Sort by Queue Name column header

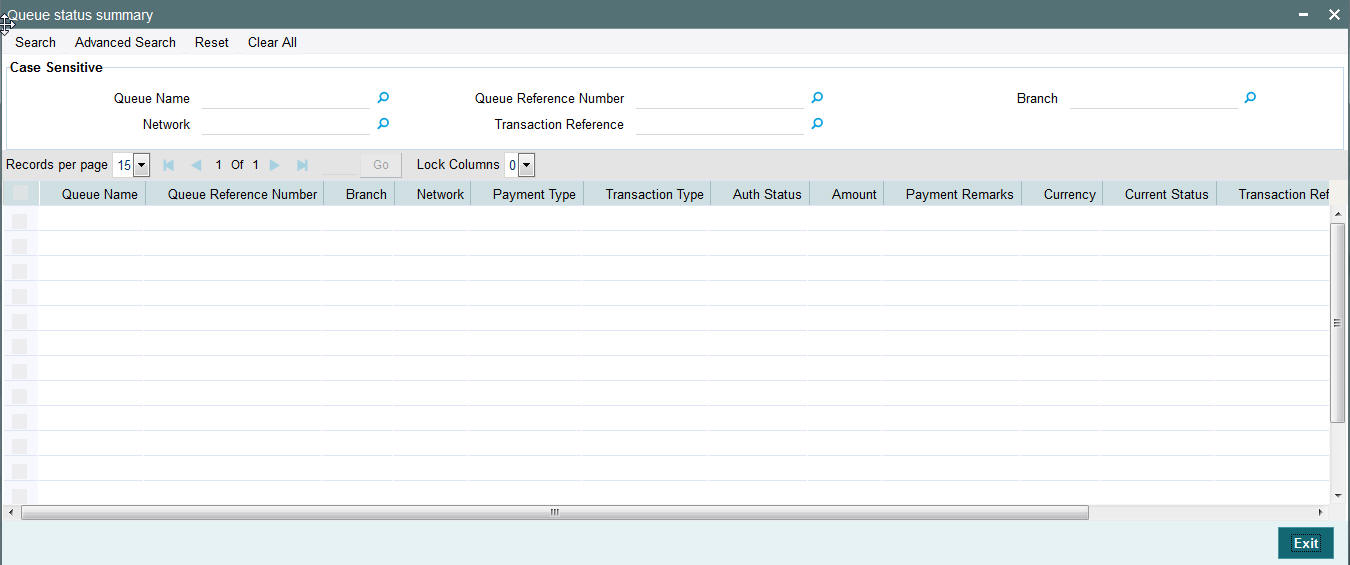(x=100, y=194)
